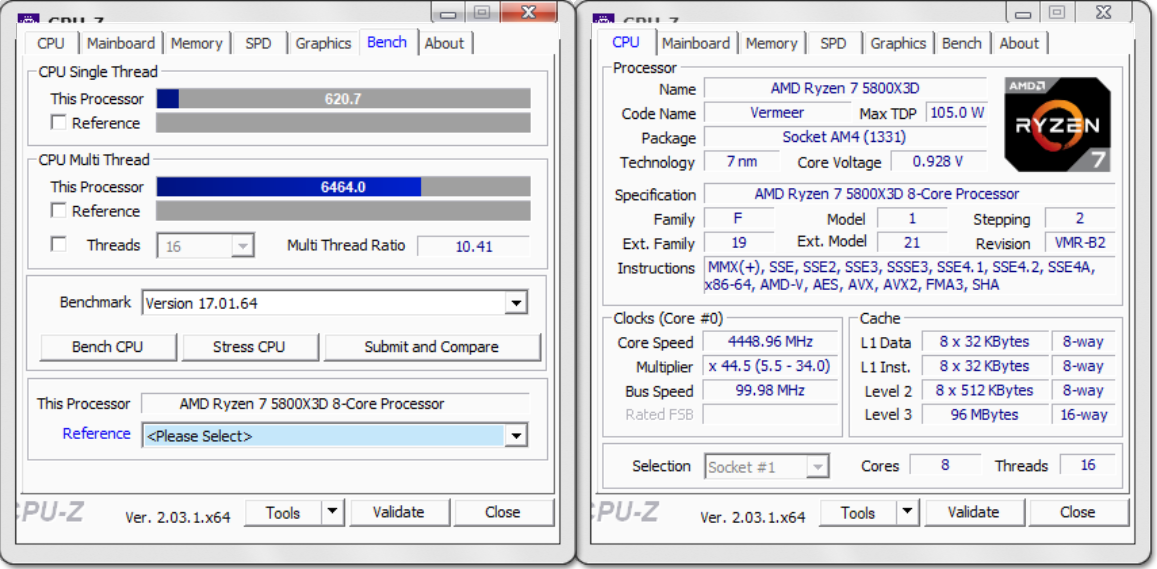
Task: Open Mainboard tab in the left window
Action: [x=121, y=44]
